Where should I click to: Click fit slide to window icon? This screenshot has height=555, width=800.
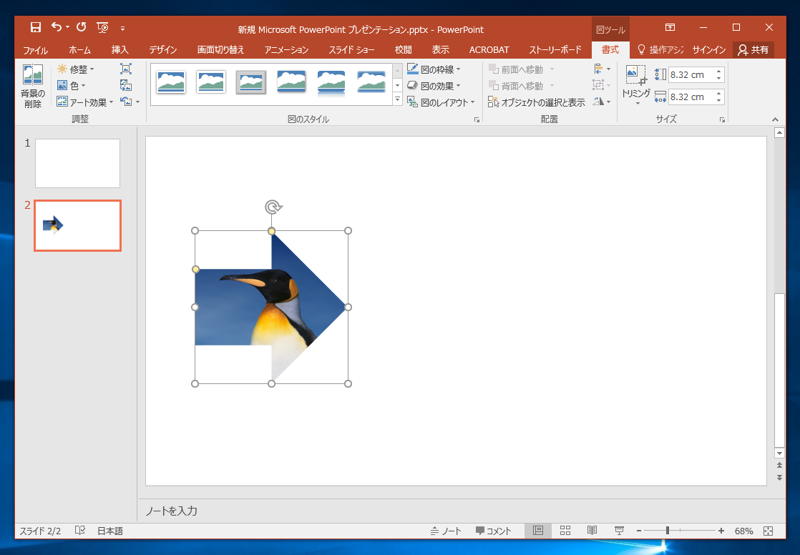coord(768,531)
